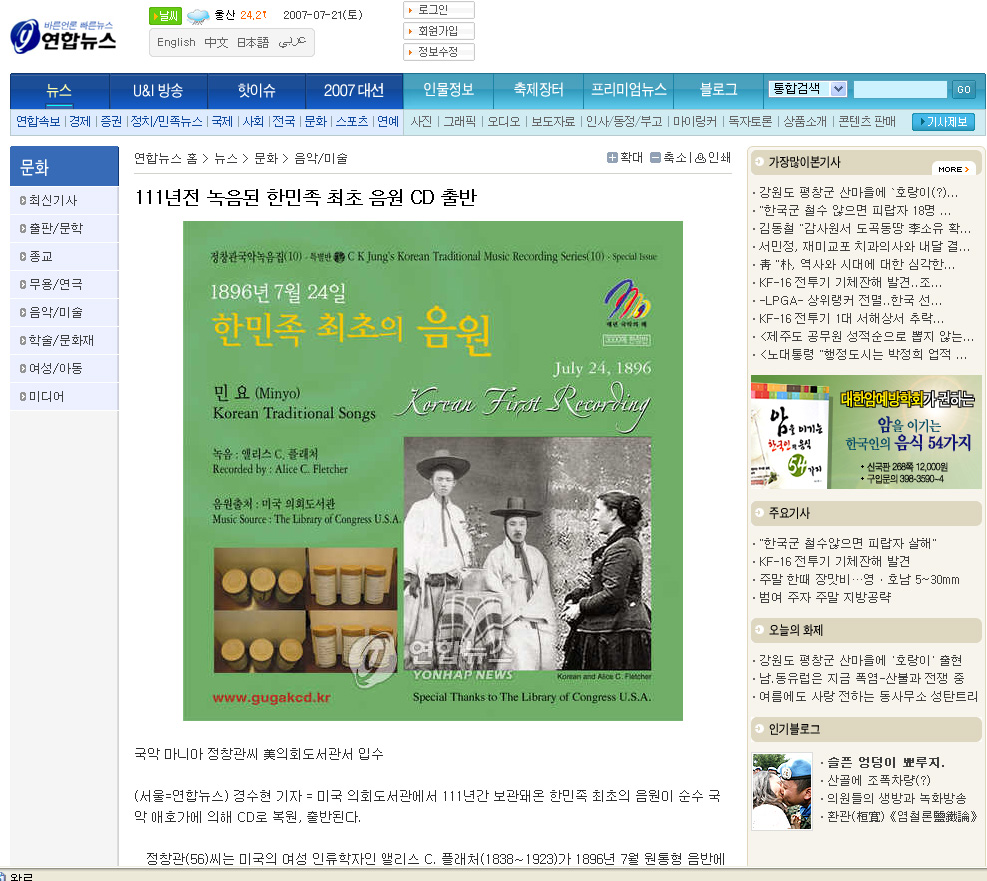Open 스포츠 submenu link

click(352, 121)
